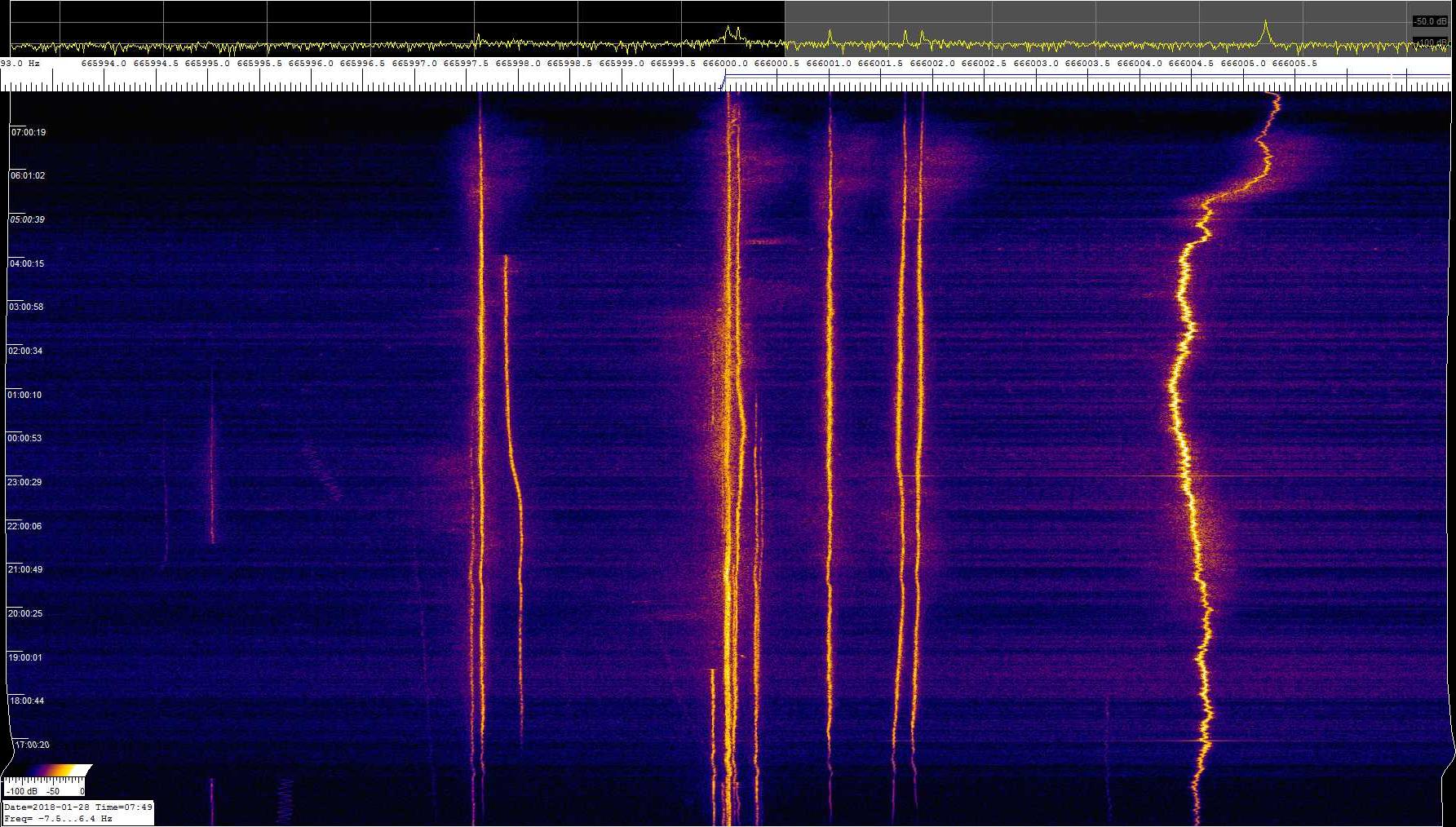Image resolution: width=1456 pixels, height=827 pixels.
Task: Click the 666003.0 frequency label
Action: coord(1036,64)
